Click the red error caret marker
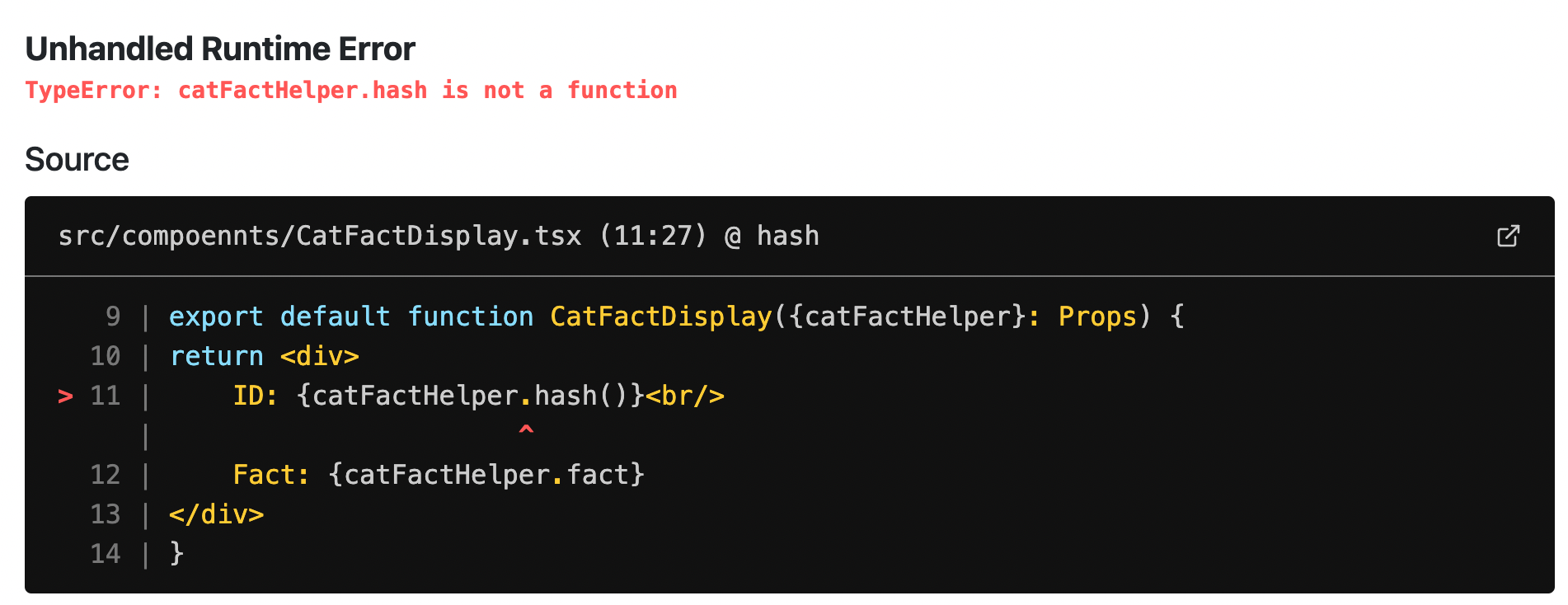1568x605 pixels. tap(526, 429)
